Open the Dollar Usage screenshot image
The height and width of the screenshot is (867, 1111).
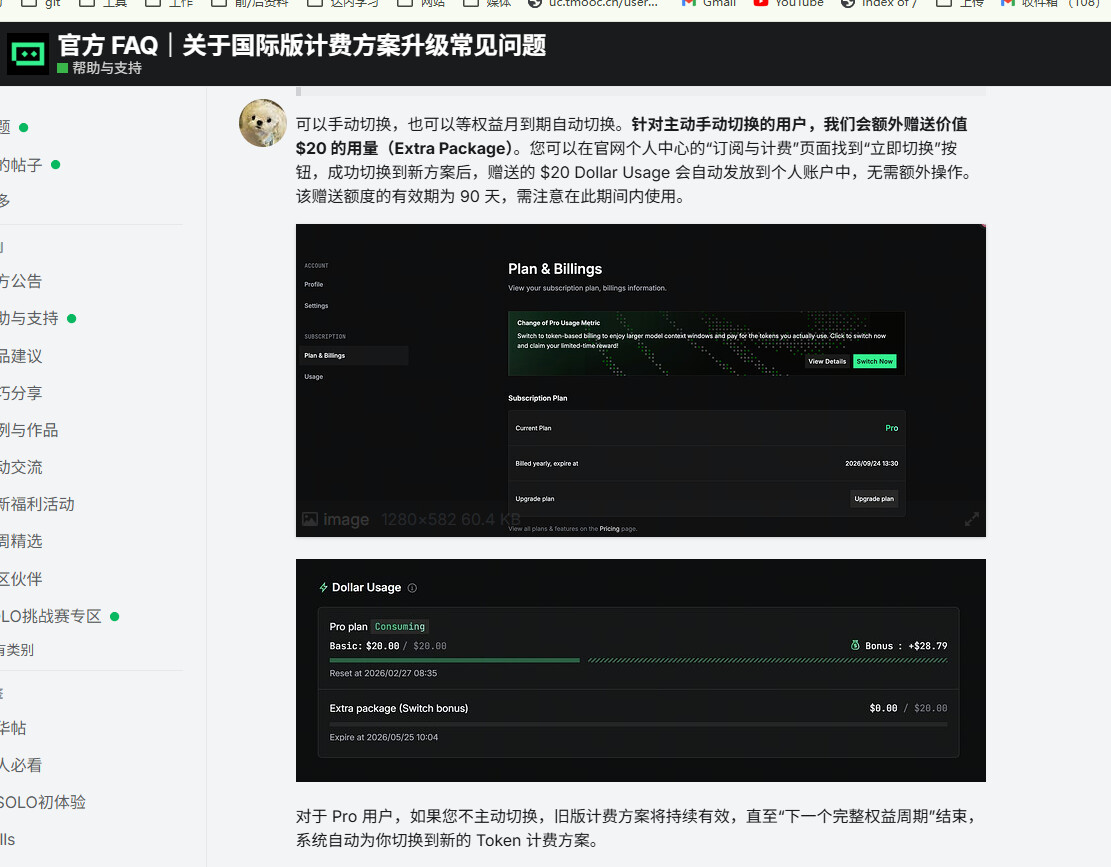pyautogui.click(x=640, y=670)
